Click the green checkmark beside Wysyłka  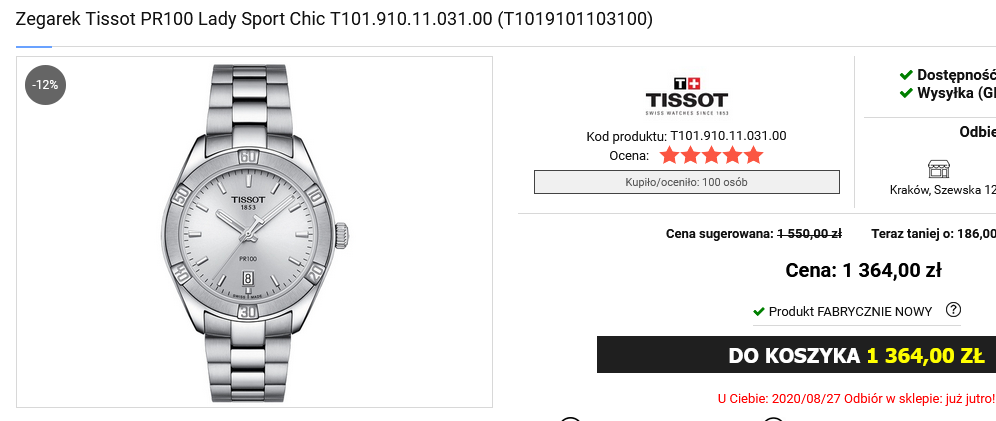[906, 93]
